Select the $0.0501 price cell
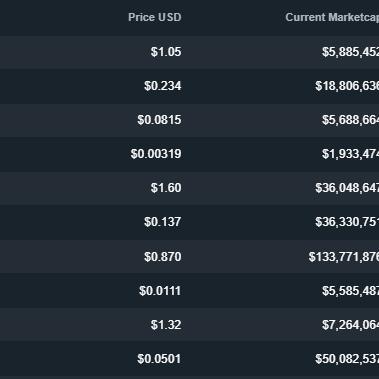 pyautogui.click(x=159, y=359)
